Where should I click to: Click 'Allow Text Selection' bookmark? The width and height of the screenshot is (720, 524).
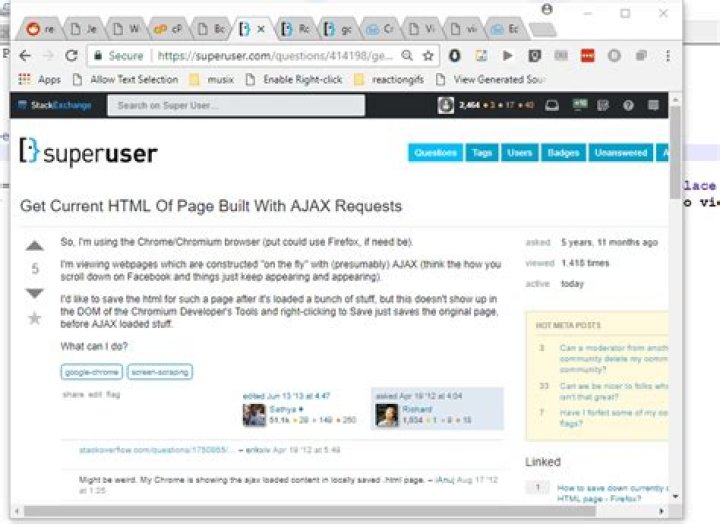pos(126,79)
